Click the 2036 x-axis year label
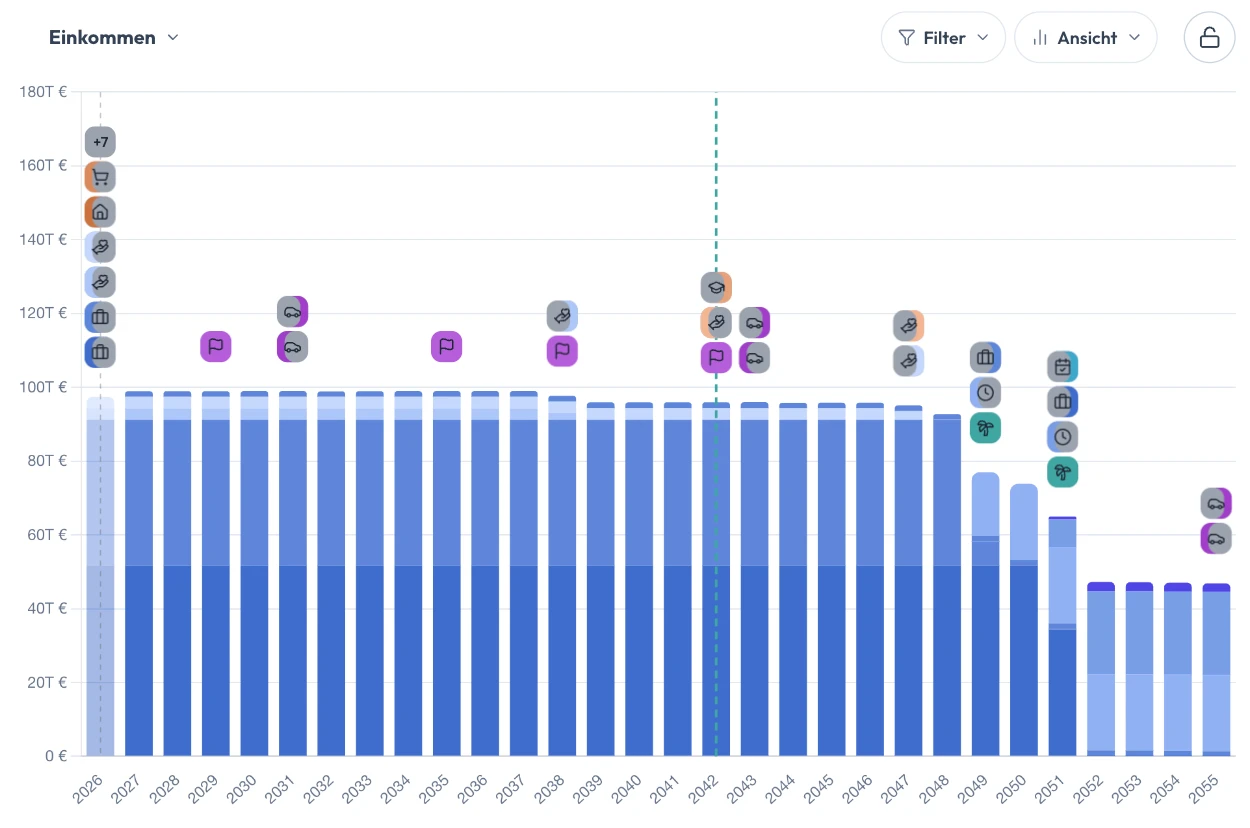 click(x=475, y=787)
